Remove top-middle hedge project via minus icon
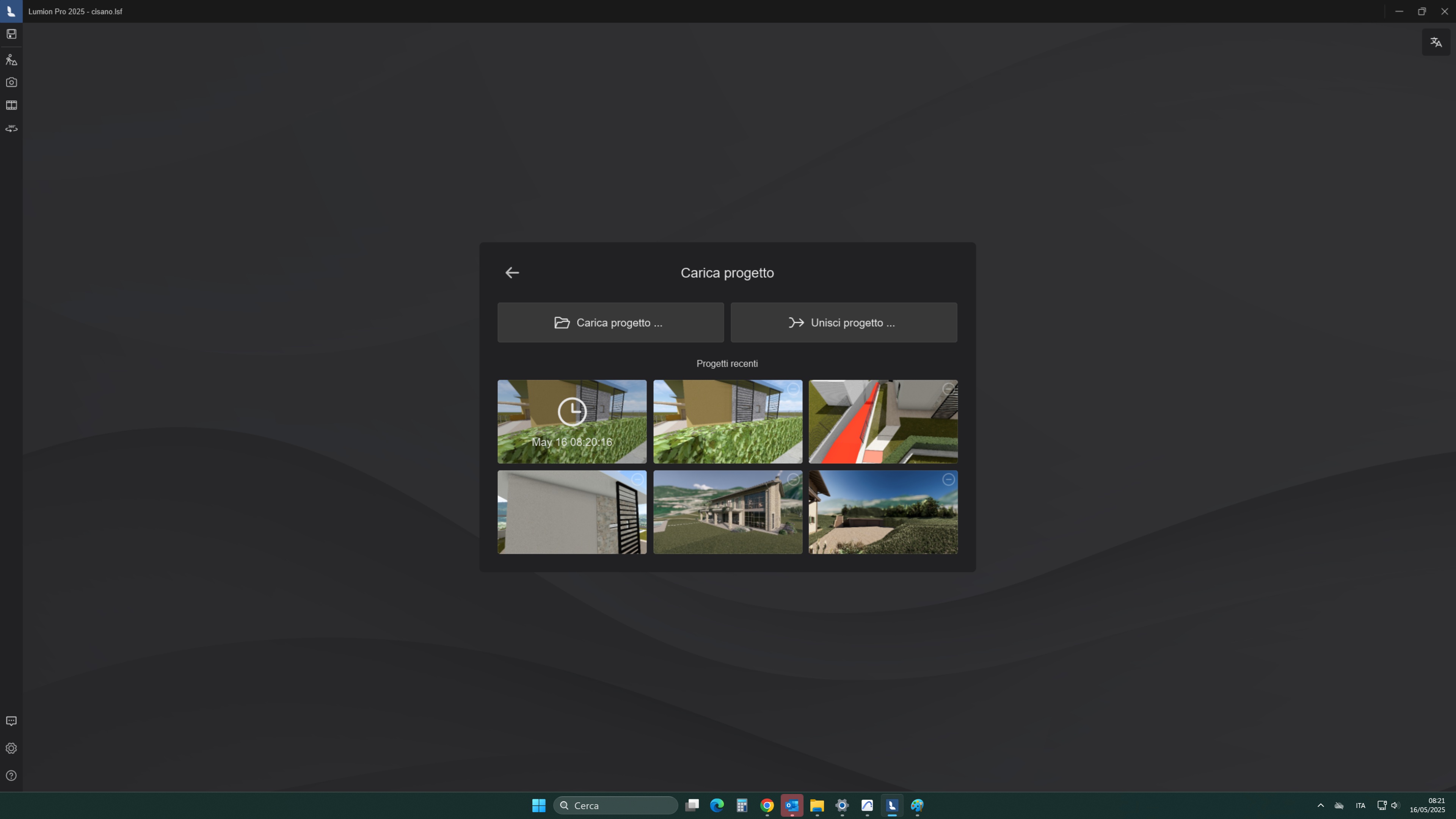The image size is (1456, 819). point(793,389)
